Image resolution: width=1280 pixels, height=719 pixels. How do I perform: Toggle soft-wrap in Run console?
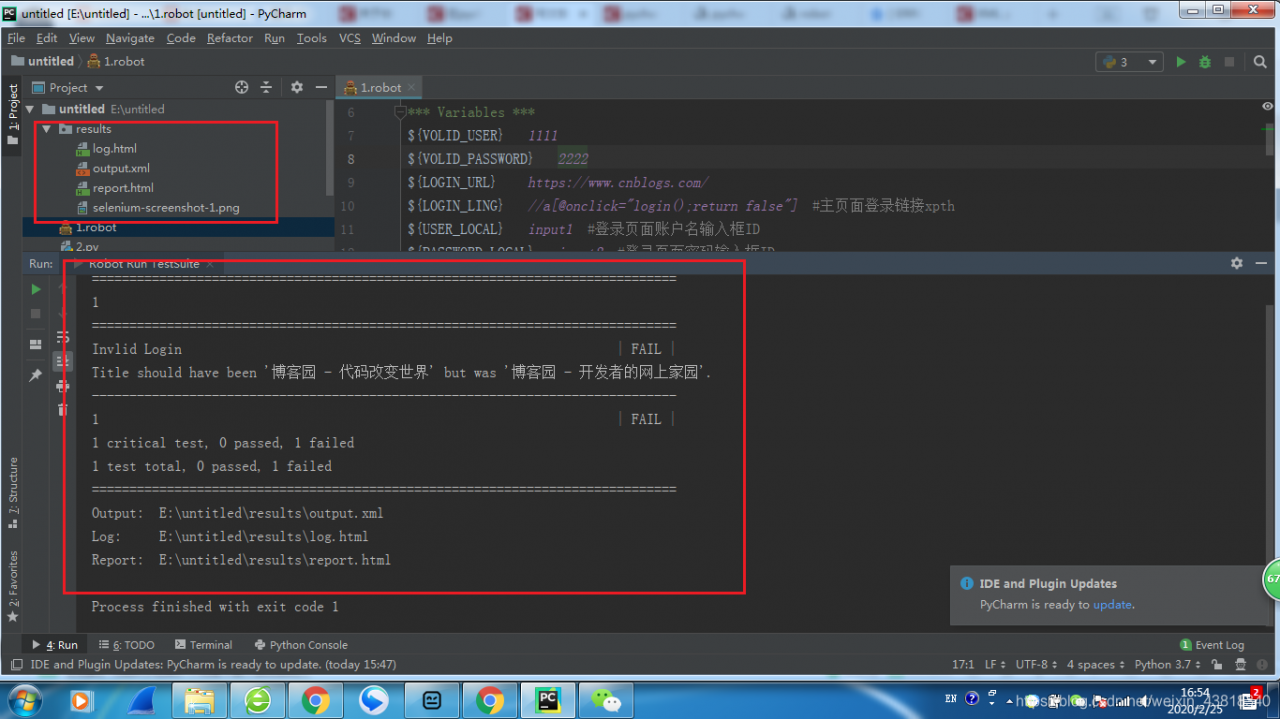[63, 337]
